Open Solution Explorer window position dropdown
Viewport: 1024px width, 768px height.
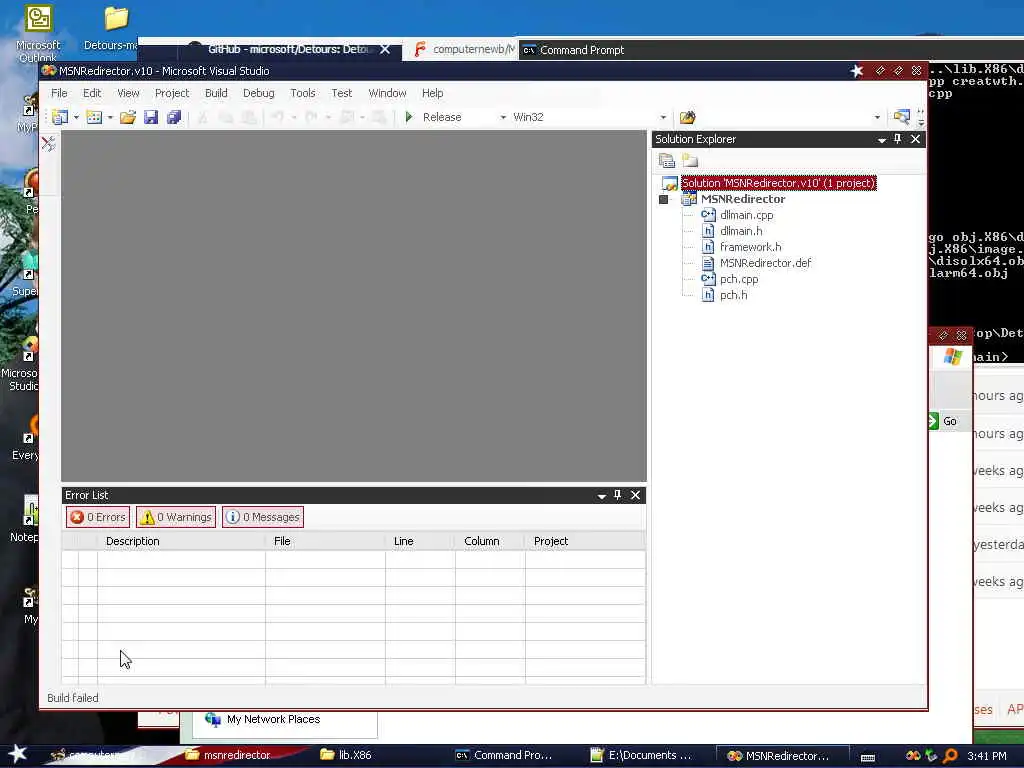(x=882, y=140)
